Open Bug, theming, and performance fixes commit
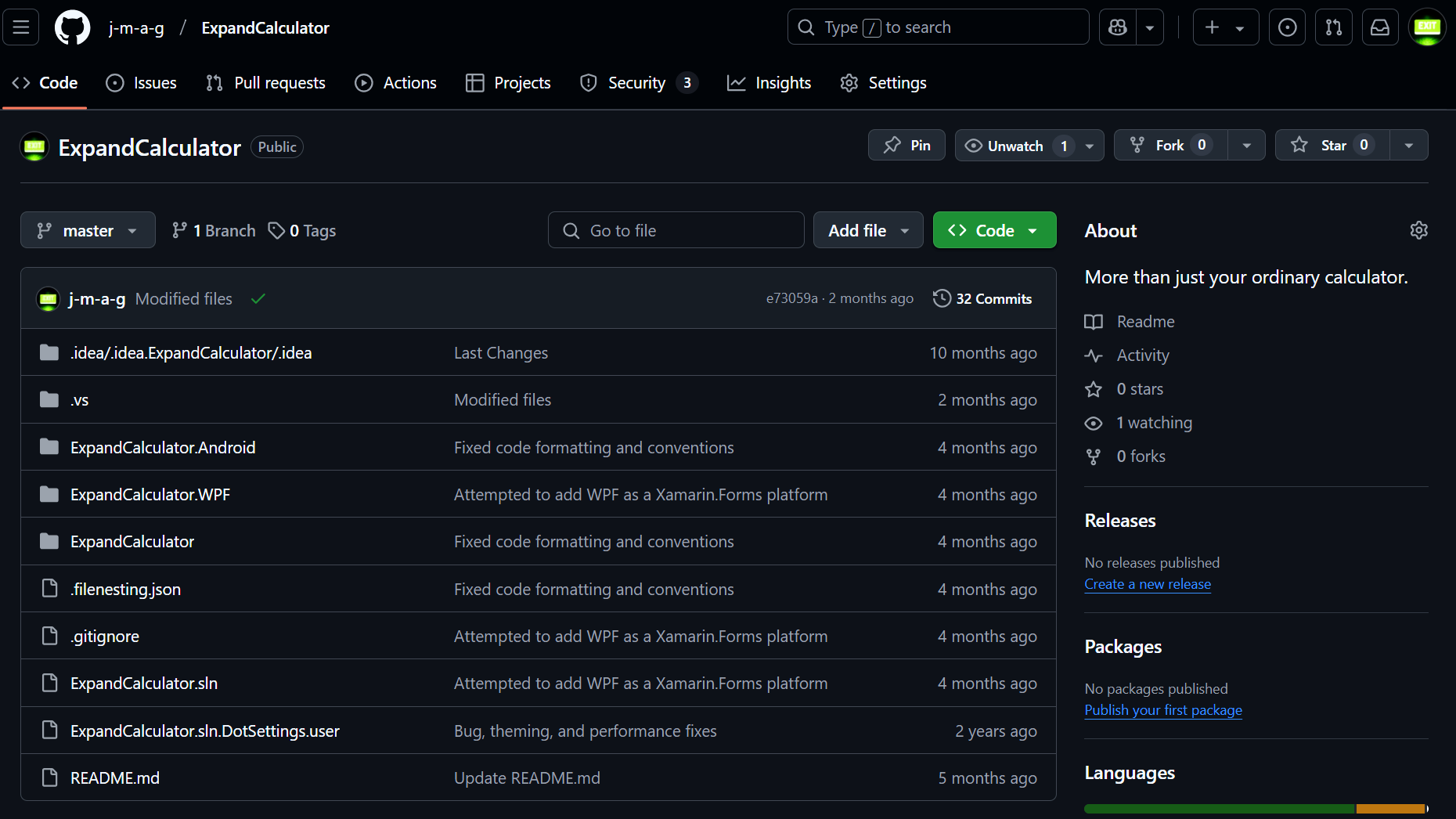 586,731
